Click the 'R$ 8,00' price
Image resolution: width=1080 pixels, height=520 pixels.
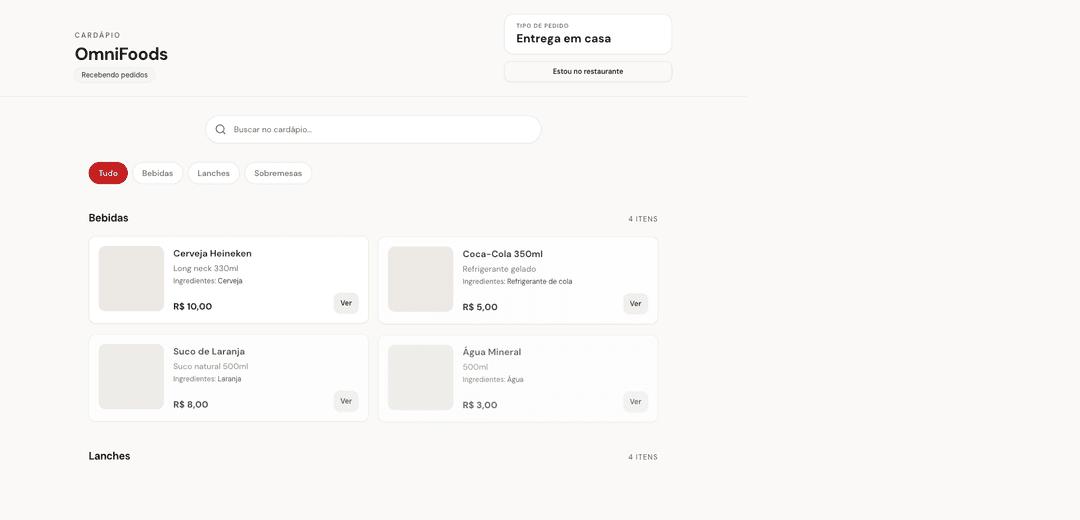tap(191, 404)
